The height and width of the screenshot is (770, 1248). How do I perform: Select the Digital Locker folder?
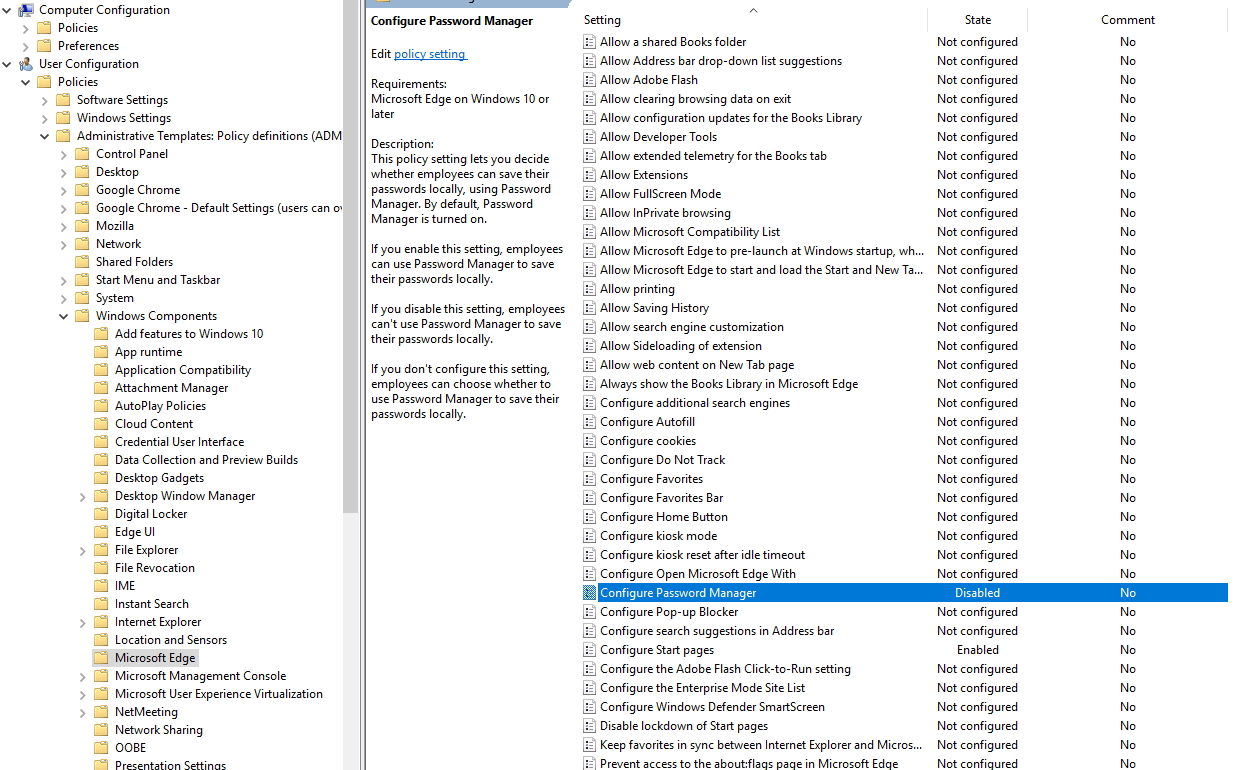[x=151, y=514]
